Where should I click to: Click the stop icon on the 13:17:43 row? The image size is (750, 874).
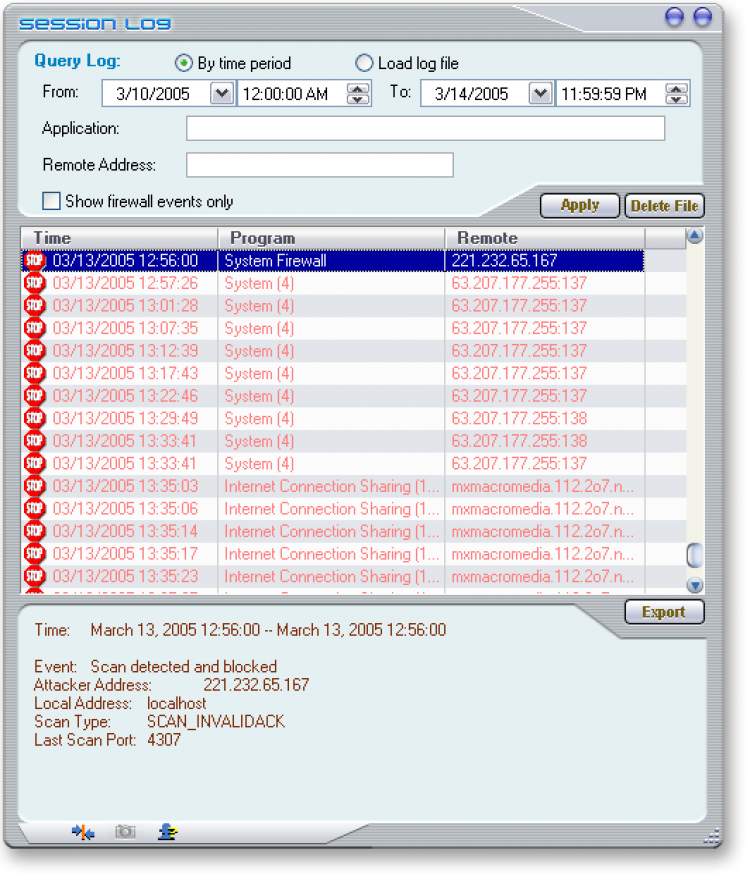coord(35,373)
